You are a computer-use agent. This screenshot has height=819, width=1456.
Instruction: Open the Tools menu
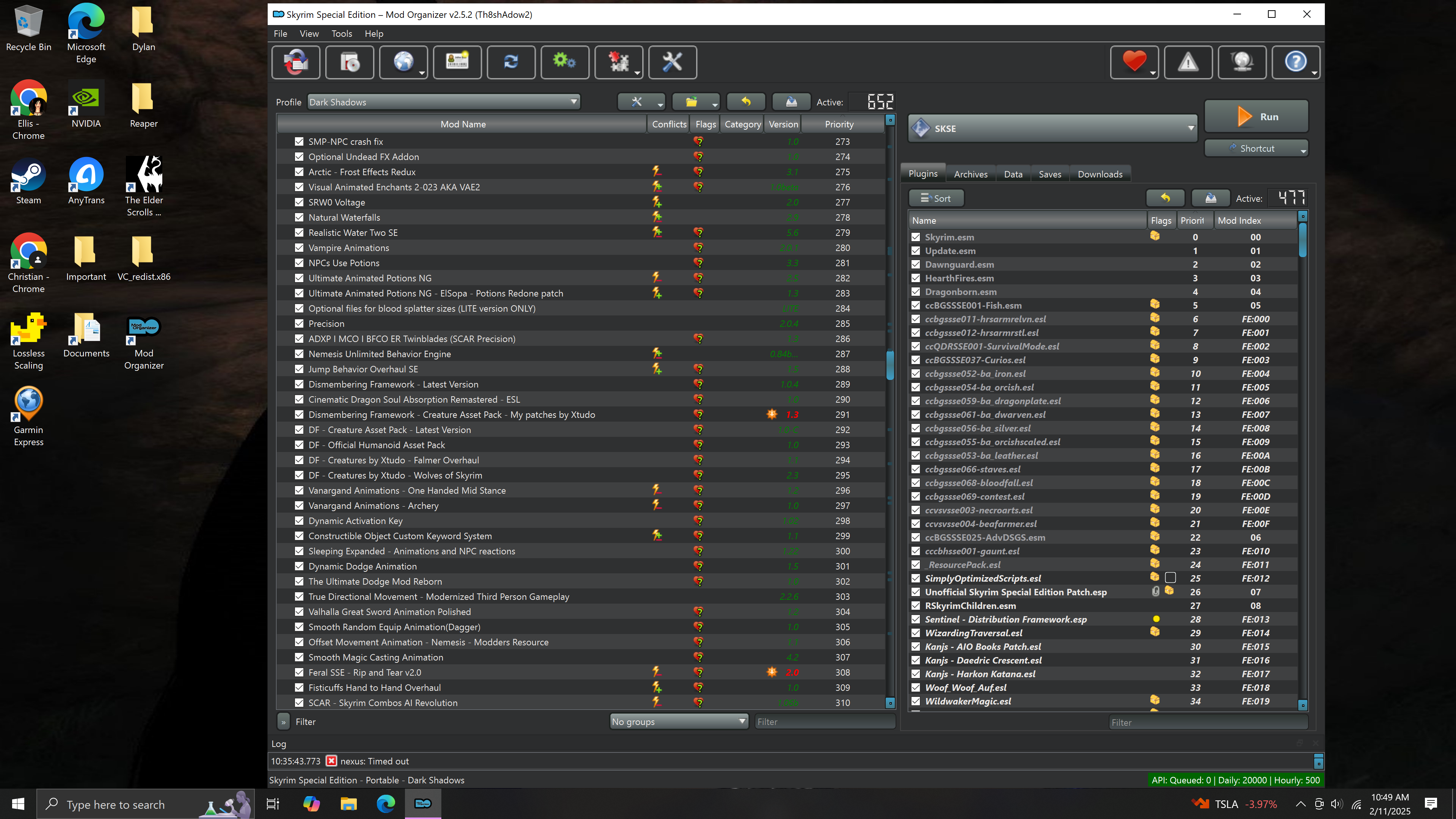point(341,33)
